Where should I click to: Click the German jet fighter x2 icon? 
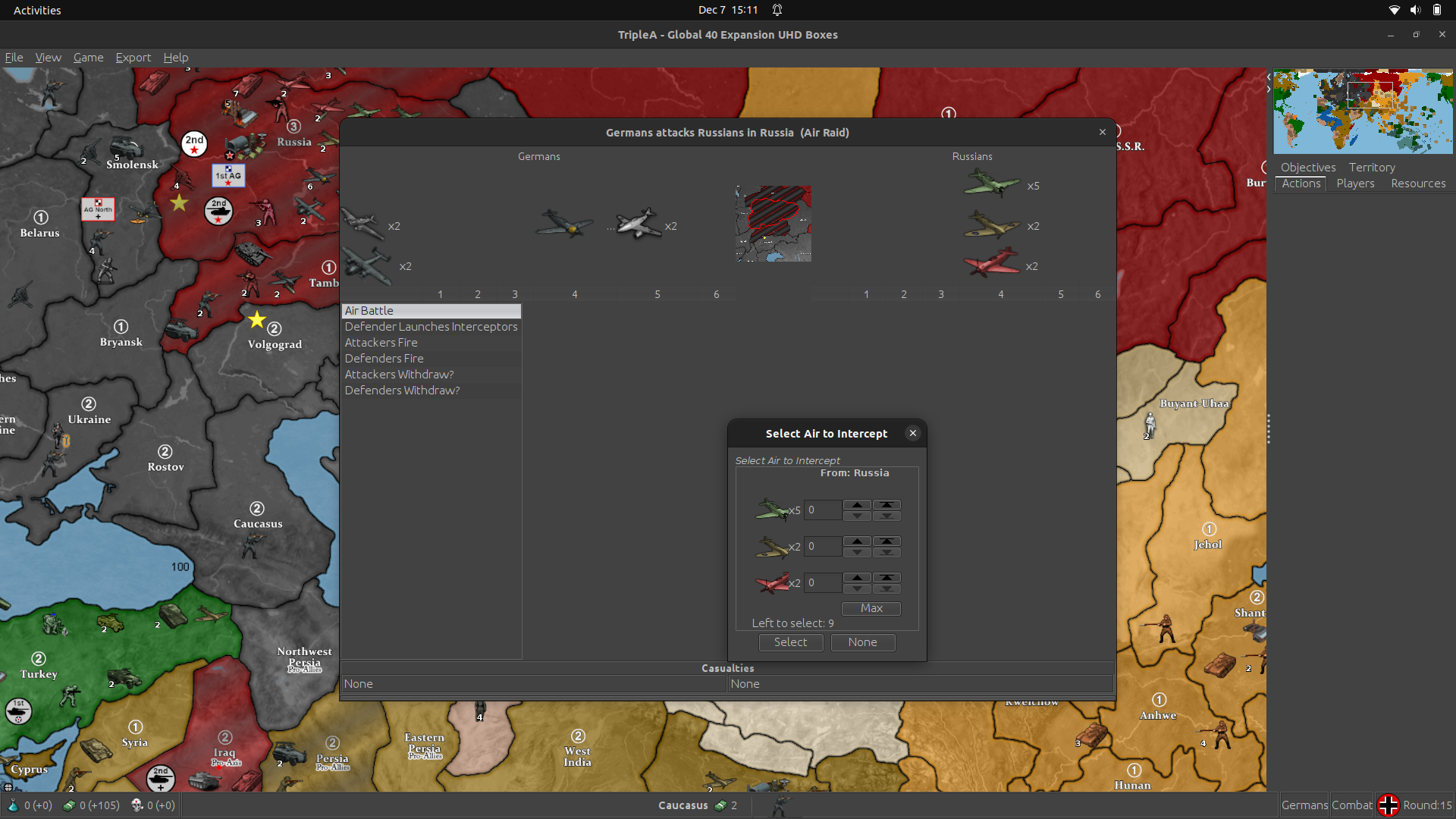click(x=639, y=224)
